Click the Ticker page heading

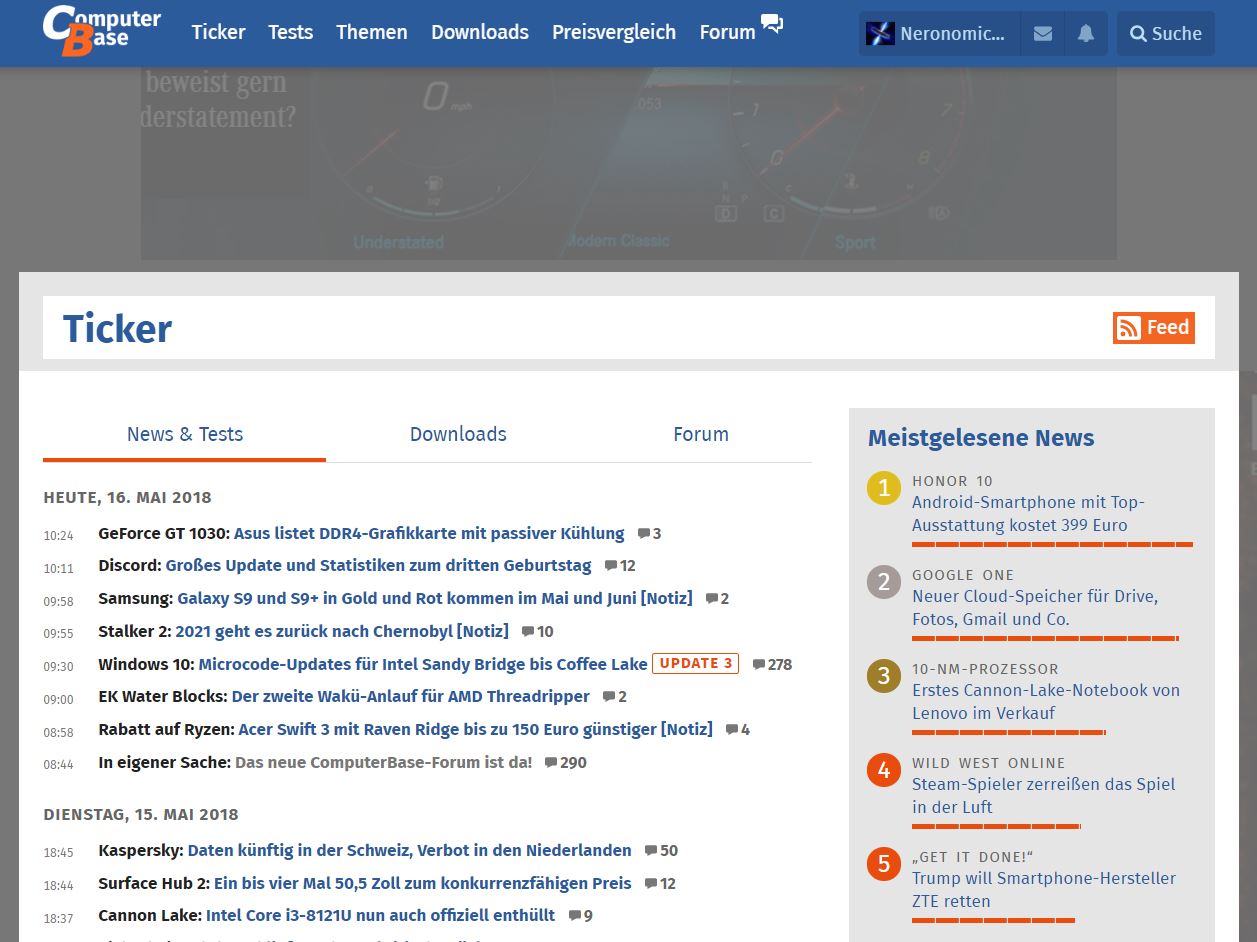[x=118, y=329]
